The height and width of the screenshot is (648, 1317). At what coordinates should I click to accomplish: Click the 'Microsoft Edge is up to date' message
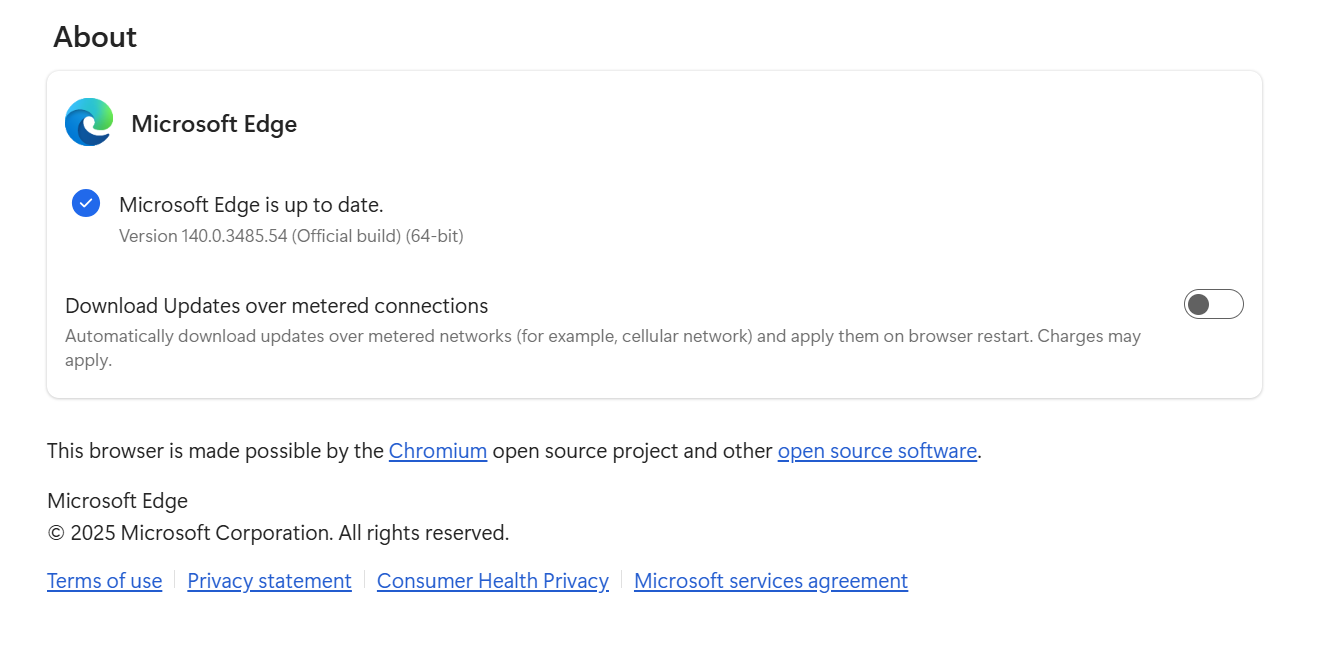coord(251,204)
